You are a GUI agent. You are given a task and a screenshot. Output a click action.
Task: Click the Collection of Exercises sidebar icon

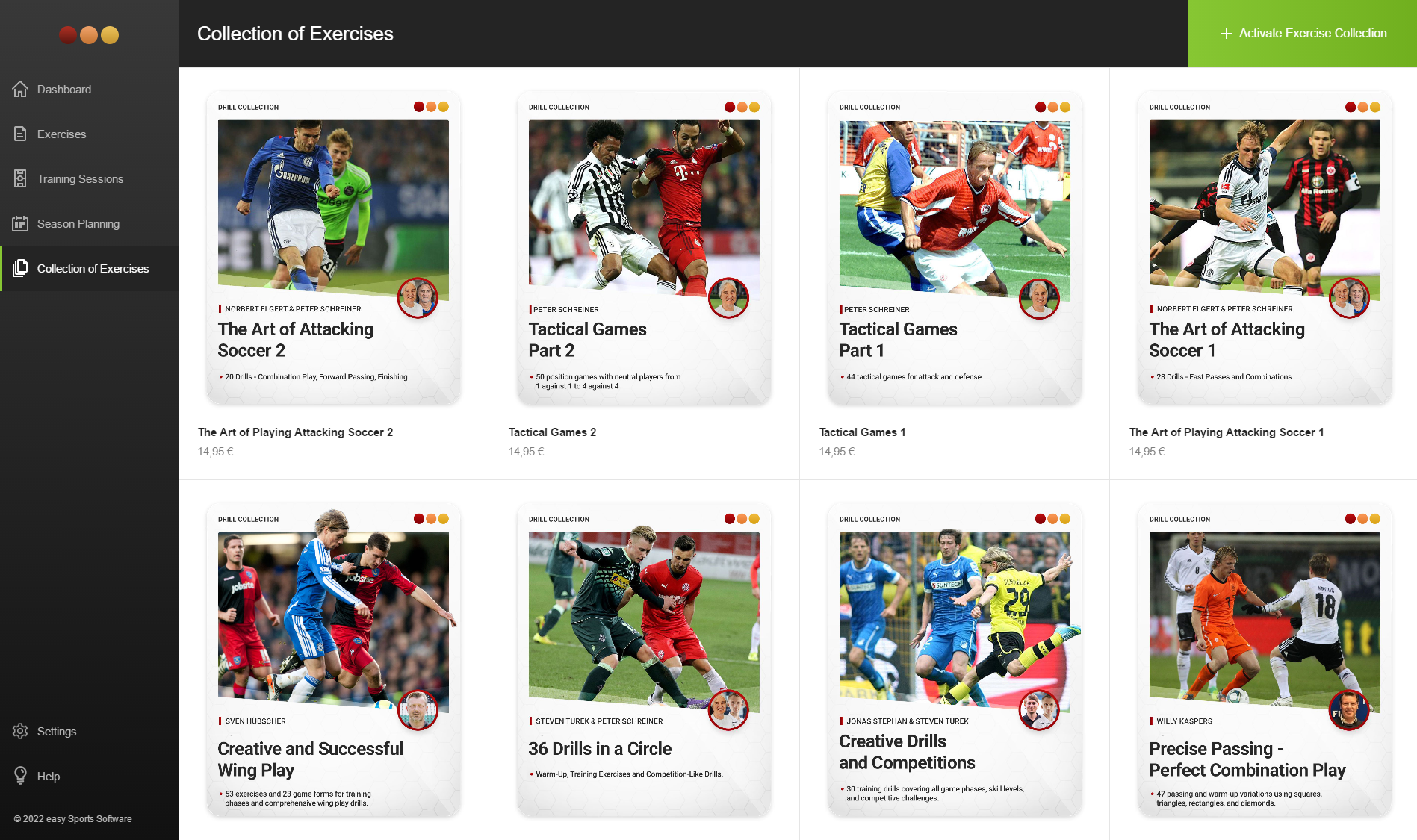click(20, 268)
